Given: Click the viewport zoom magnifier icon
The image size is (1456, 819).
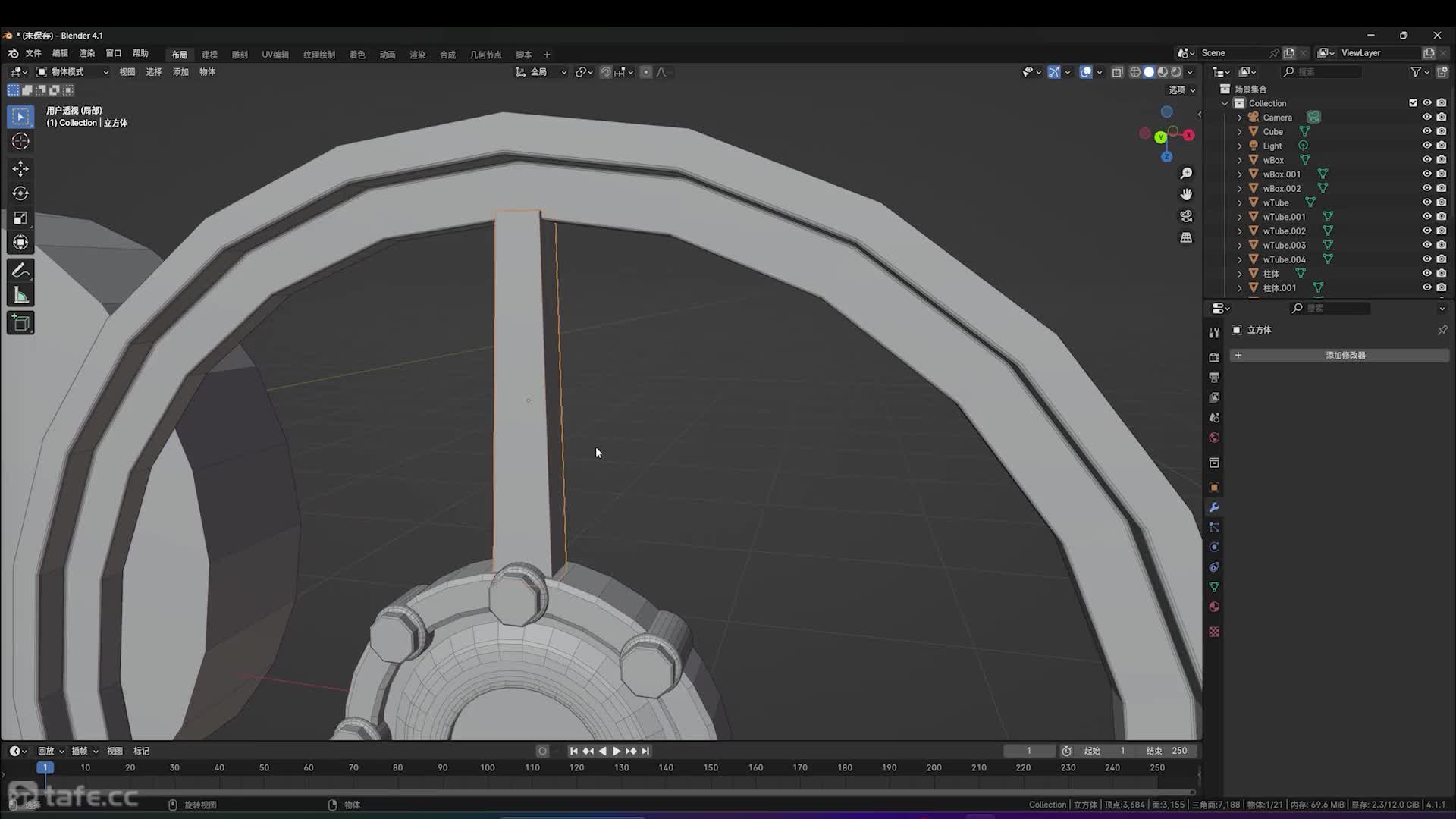Looking at the screenshot, I should 1186,174.
